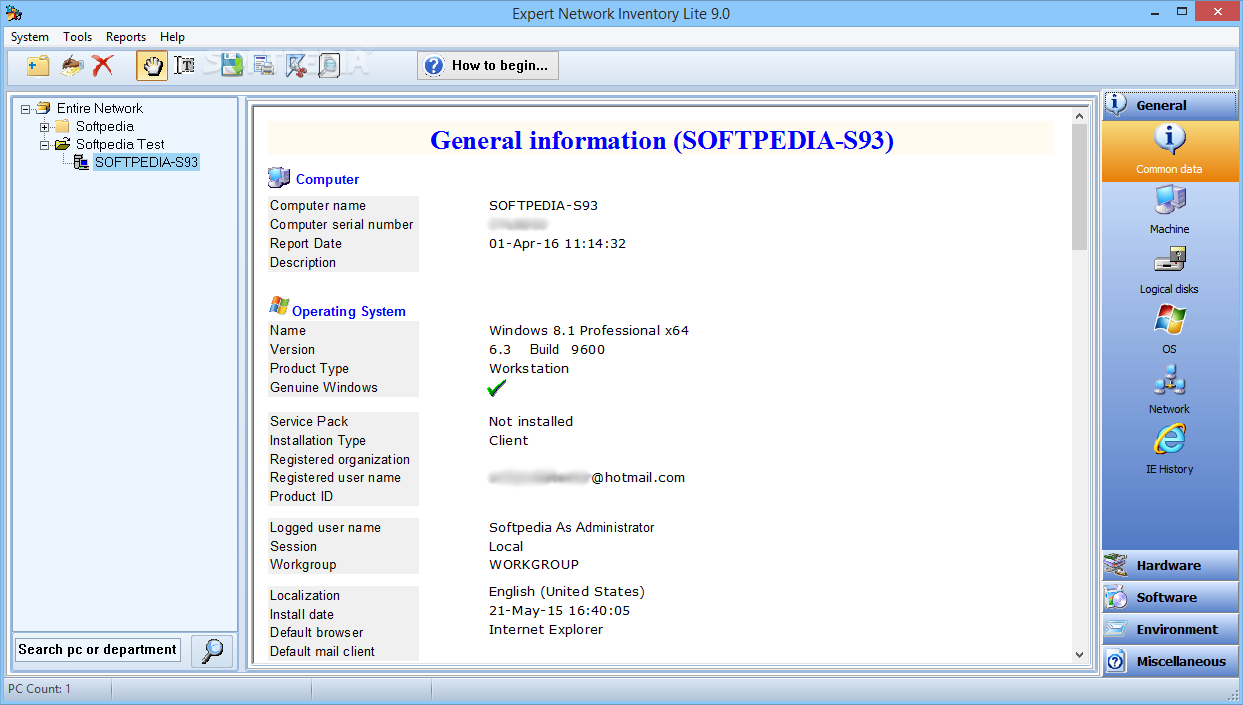Expand the Environment sidebar section
The width and height of the screenshot is (1243, 705).
coord(1169,629)
